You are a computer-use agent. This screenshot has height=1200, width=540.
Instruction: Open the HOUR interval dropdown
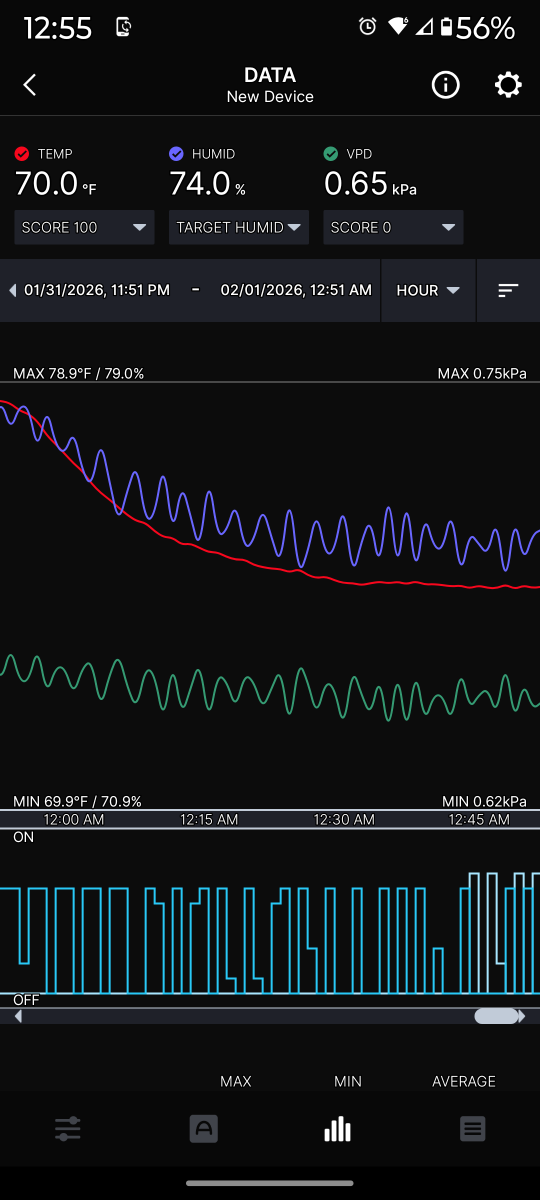tap(428, 290)
